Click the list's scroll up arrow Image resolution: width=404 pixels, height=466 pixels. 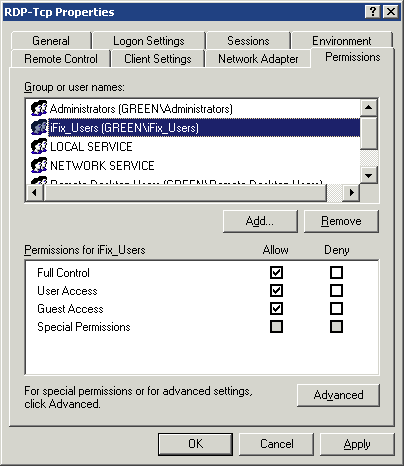pyautogui.click(x=369, y=108)
